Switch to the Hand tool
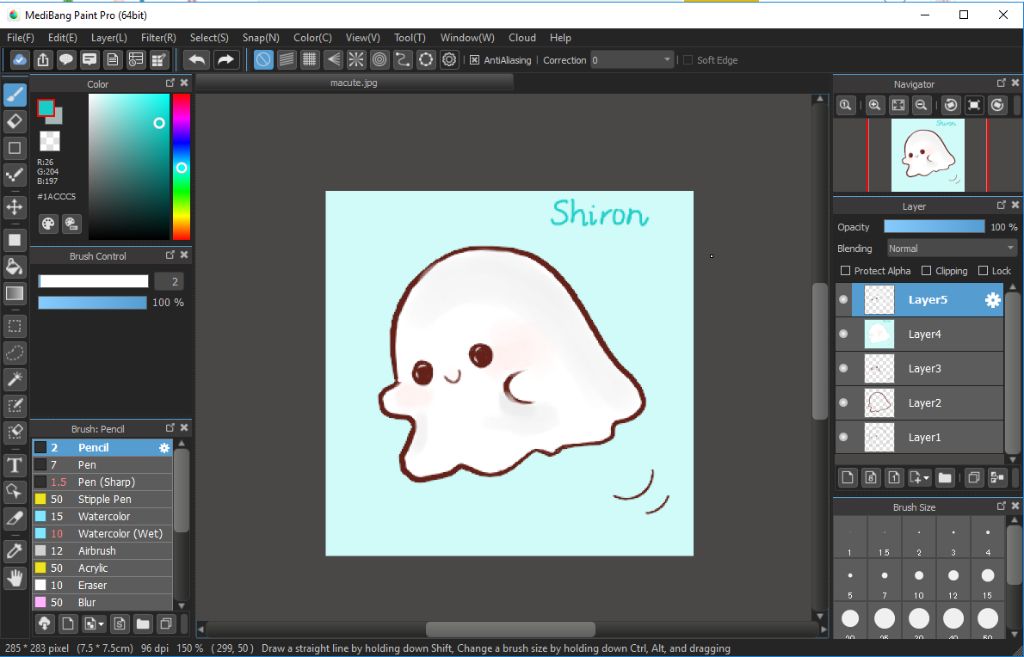The width and height of the screenshot is (1024, 657). click(15, 578)
